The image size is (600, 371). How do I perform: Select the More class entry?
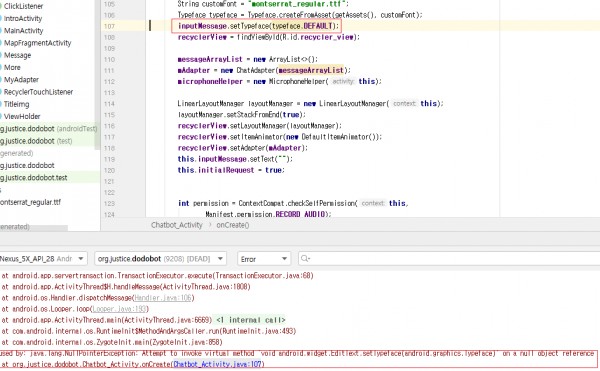[x=12, y=67]
